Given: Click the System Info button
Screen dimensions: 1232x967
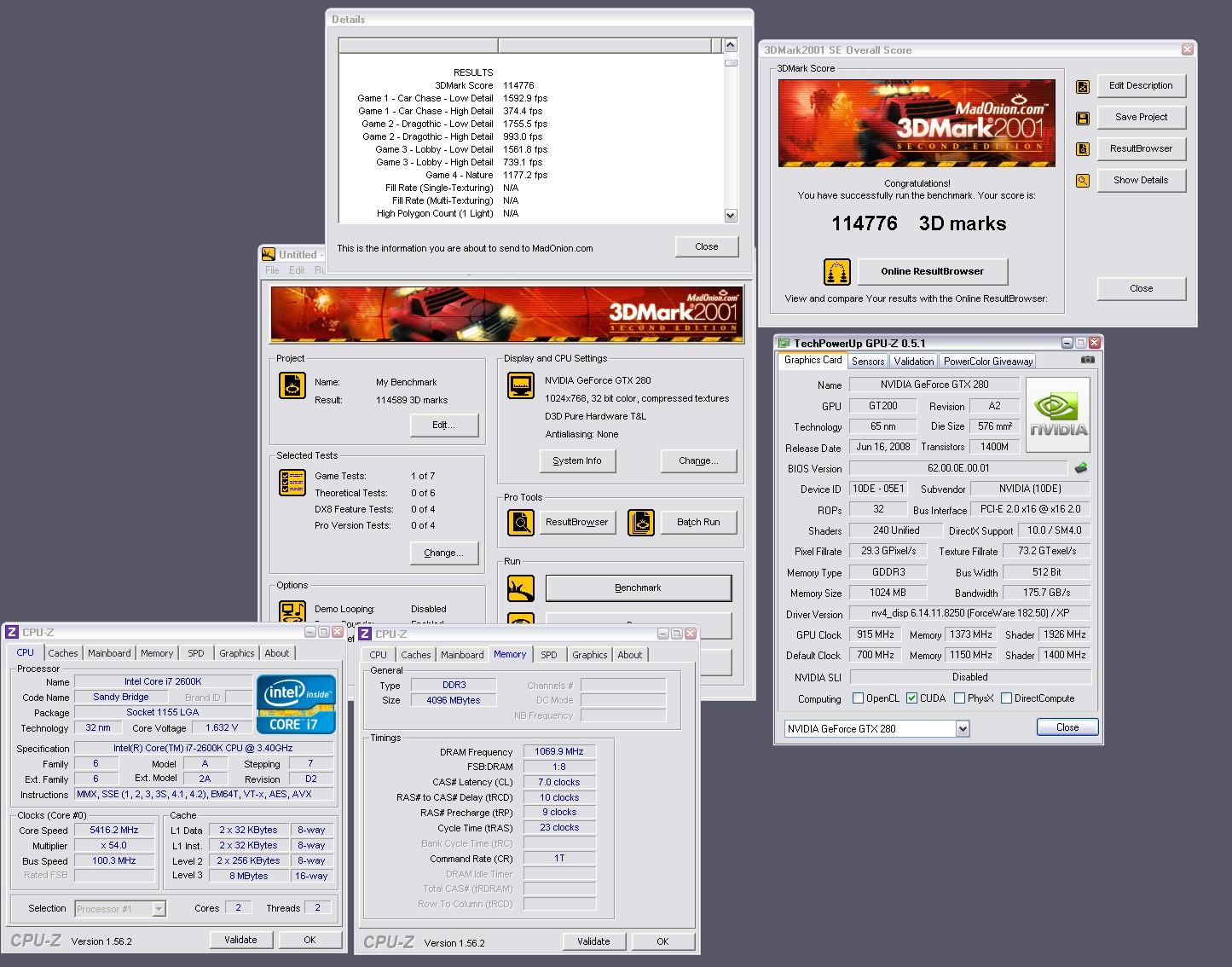Looking at the screenshot, I should (577, 461).
